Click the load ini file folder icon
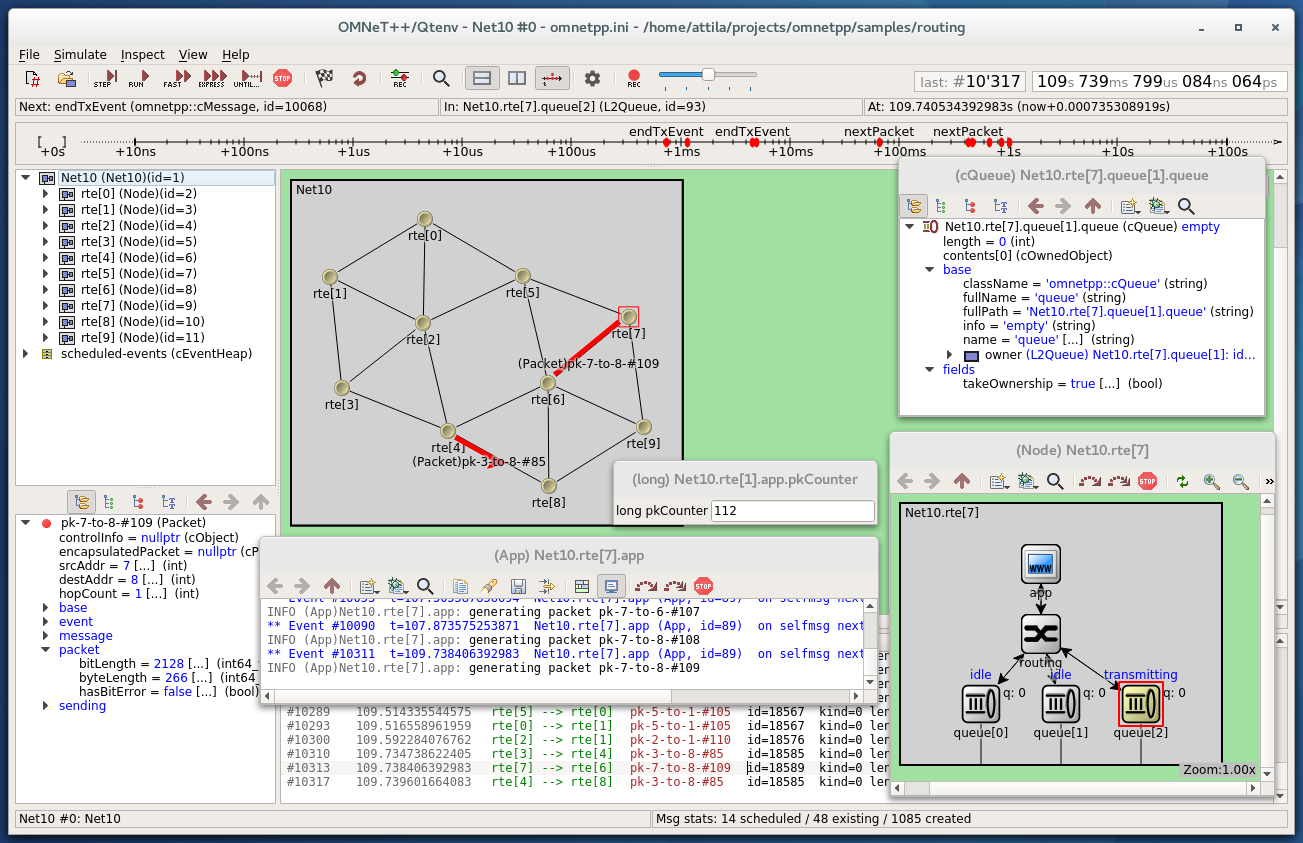Image resolution: width=1303 pixels, height=843 pixels. coord(67,78)
